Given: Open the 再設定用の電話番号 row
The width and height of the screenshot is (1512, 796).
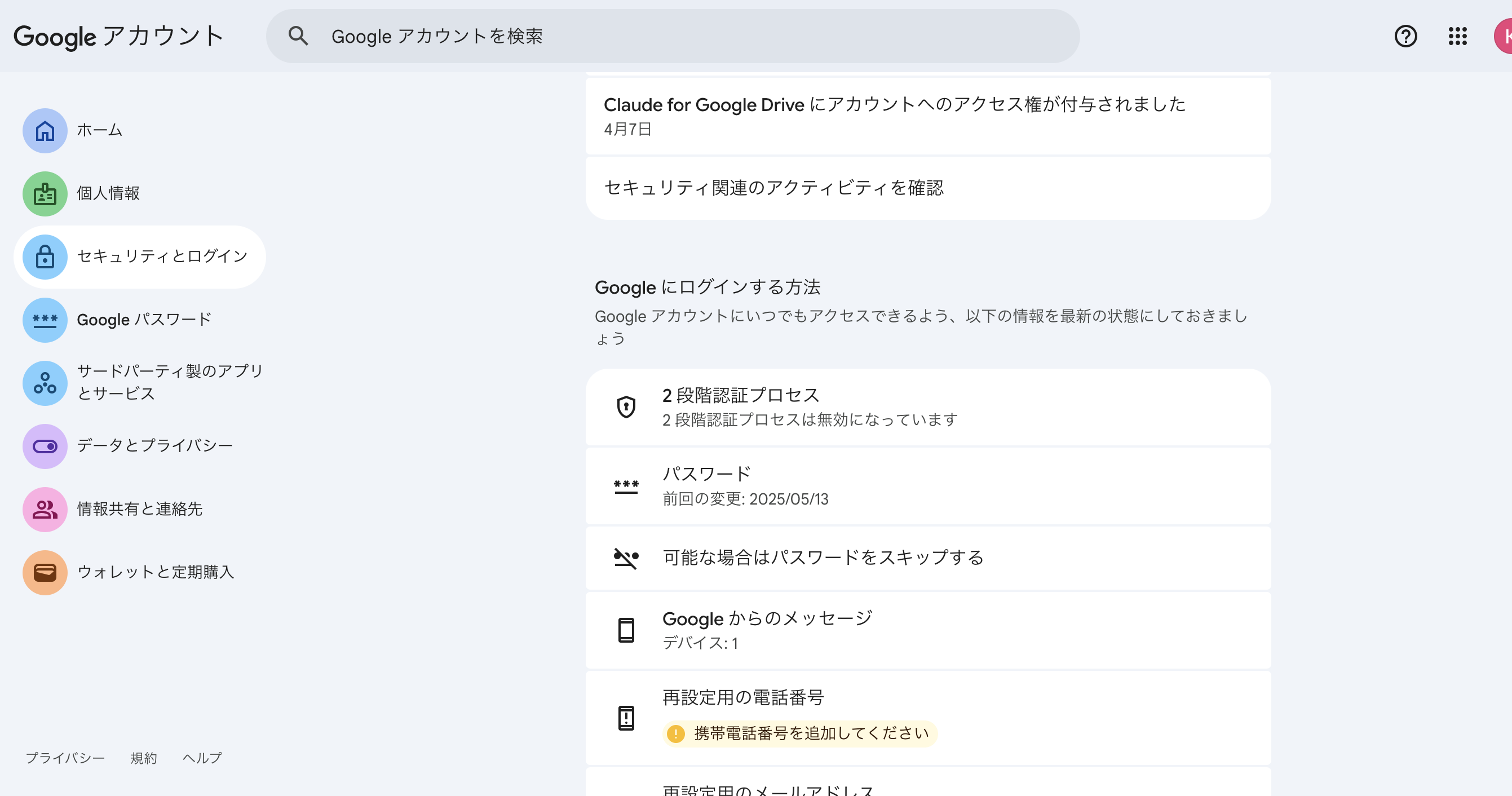Looking at the screenshot, I should coord(928,717).
